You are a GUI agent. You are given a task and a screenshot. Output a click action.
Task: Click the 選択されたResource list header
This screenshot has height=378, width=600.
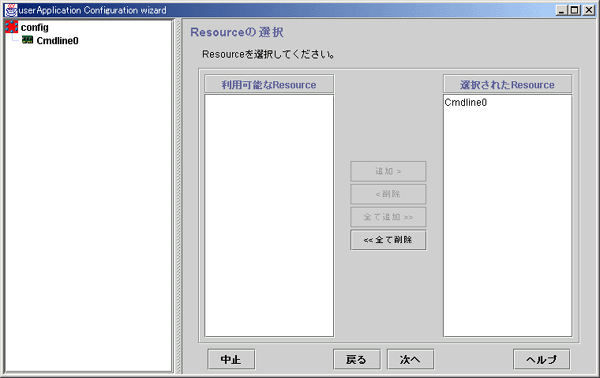tap(507, 84)
